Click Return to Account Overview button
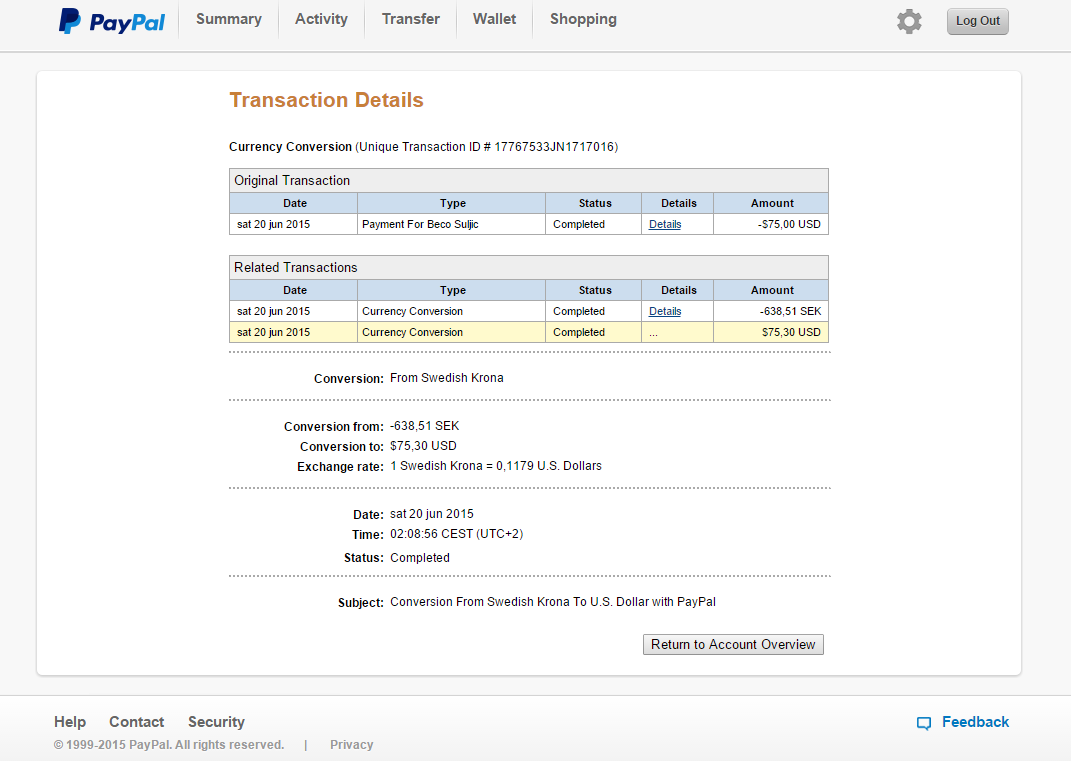This screenshot has width=1071, height=761. (x=733, y=644)
